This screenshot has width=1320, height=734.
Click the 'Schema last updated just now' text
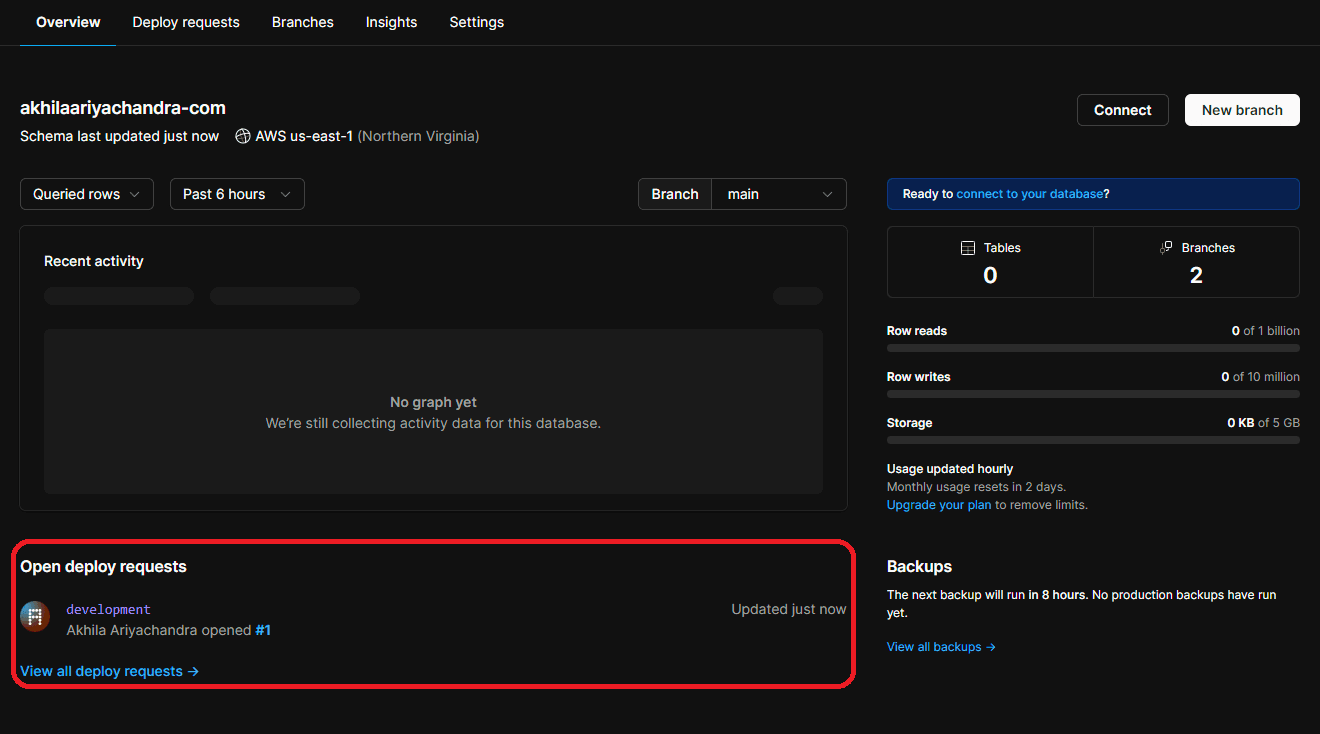point(119,136)
